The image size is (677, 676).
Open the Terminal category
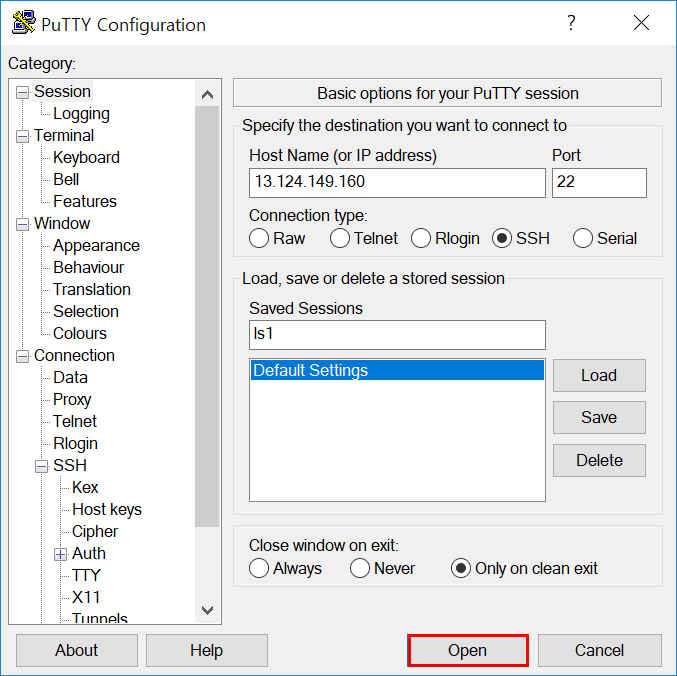pyautogui.click(x=64, y=136)
